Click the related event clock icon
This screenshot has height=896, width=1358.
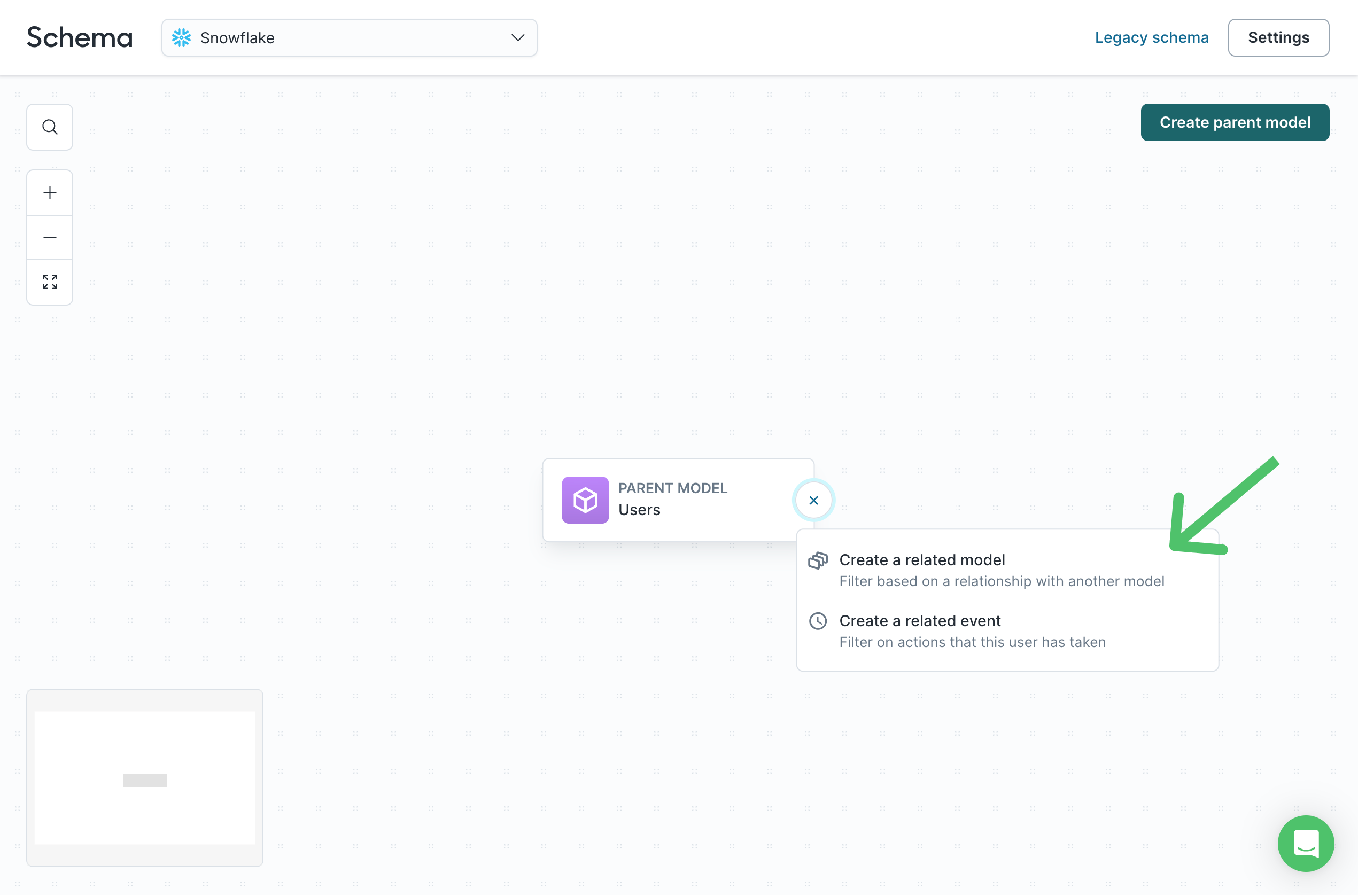point(817,621)
